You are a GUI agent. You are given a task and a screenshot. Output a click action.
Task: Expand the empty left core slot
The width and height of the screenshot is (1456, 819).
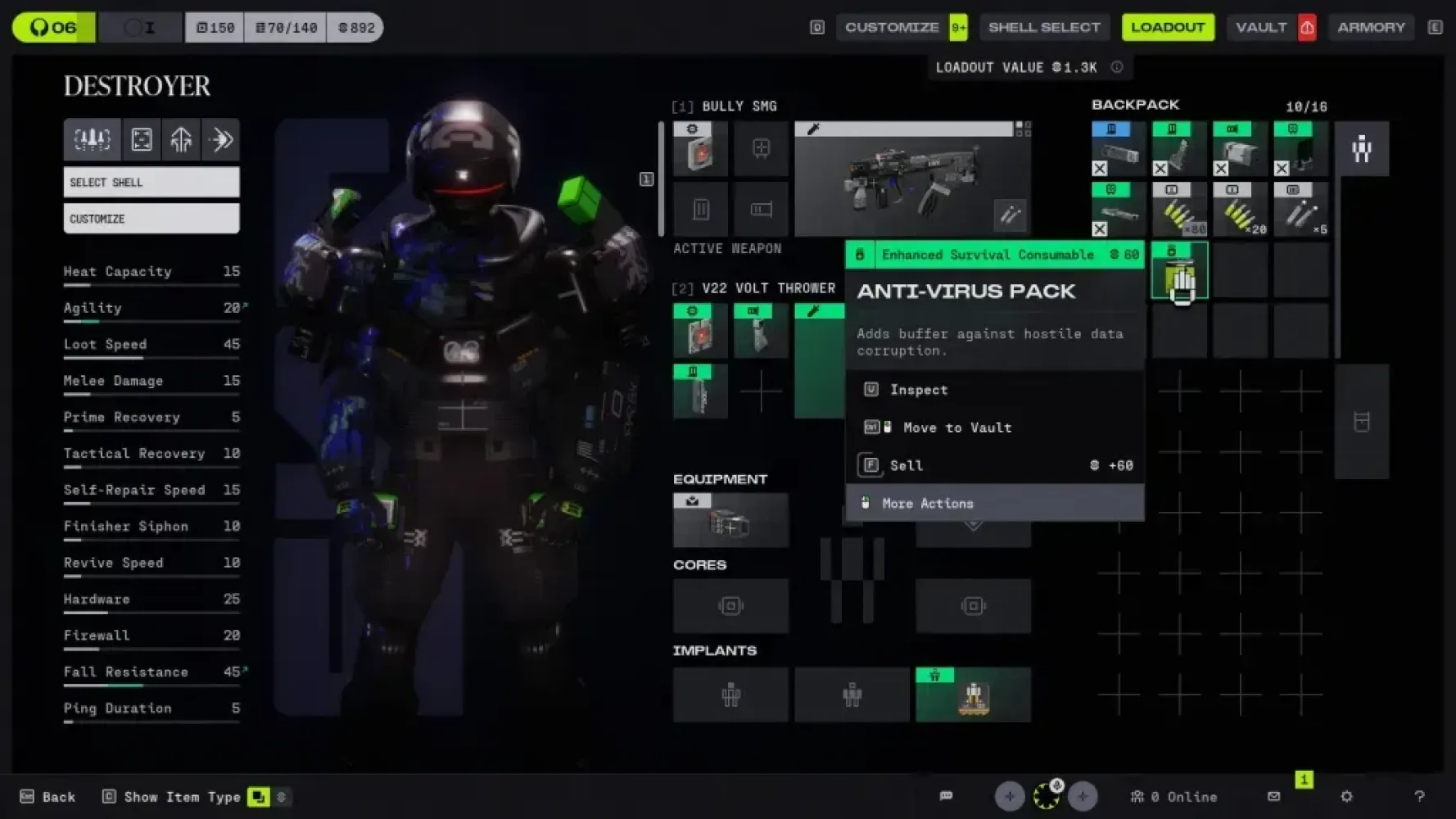[730, 606]
